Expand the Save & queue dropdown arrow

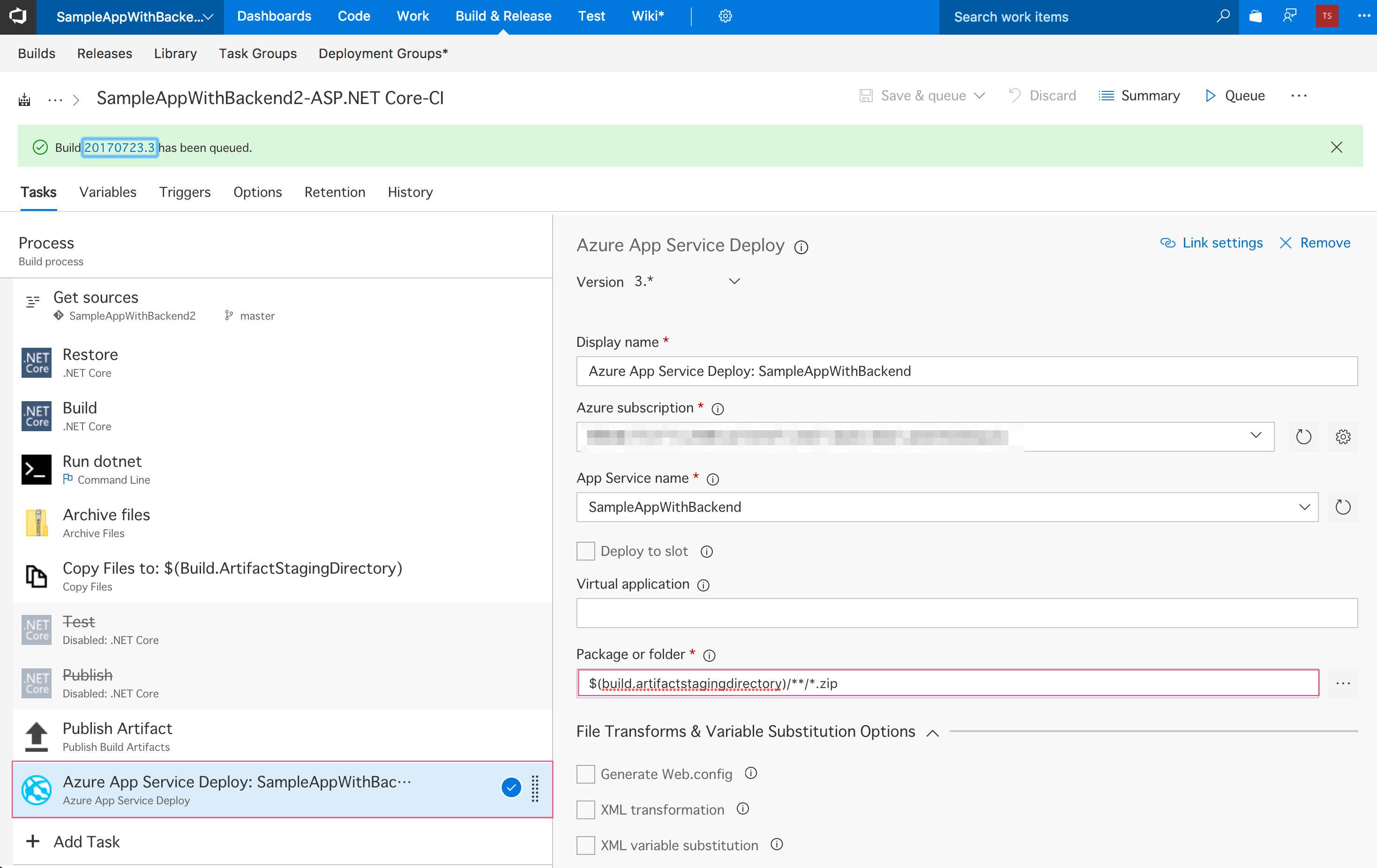[x=979, y=96]
